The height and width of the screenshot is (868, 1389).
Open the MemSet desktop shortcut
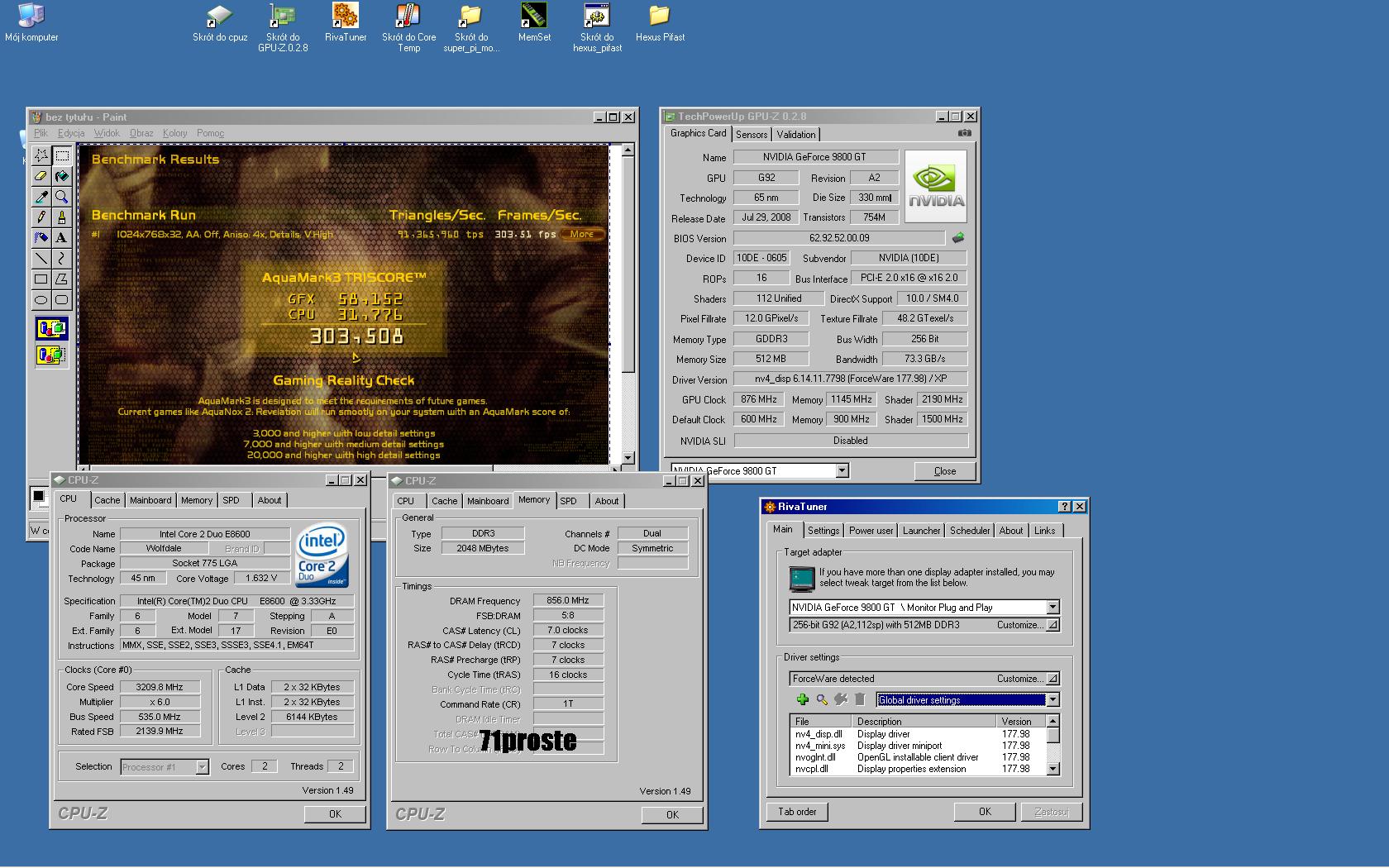coord(534,22)
